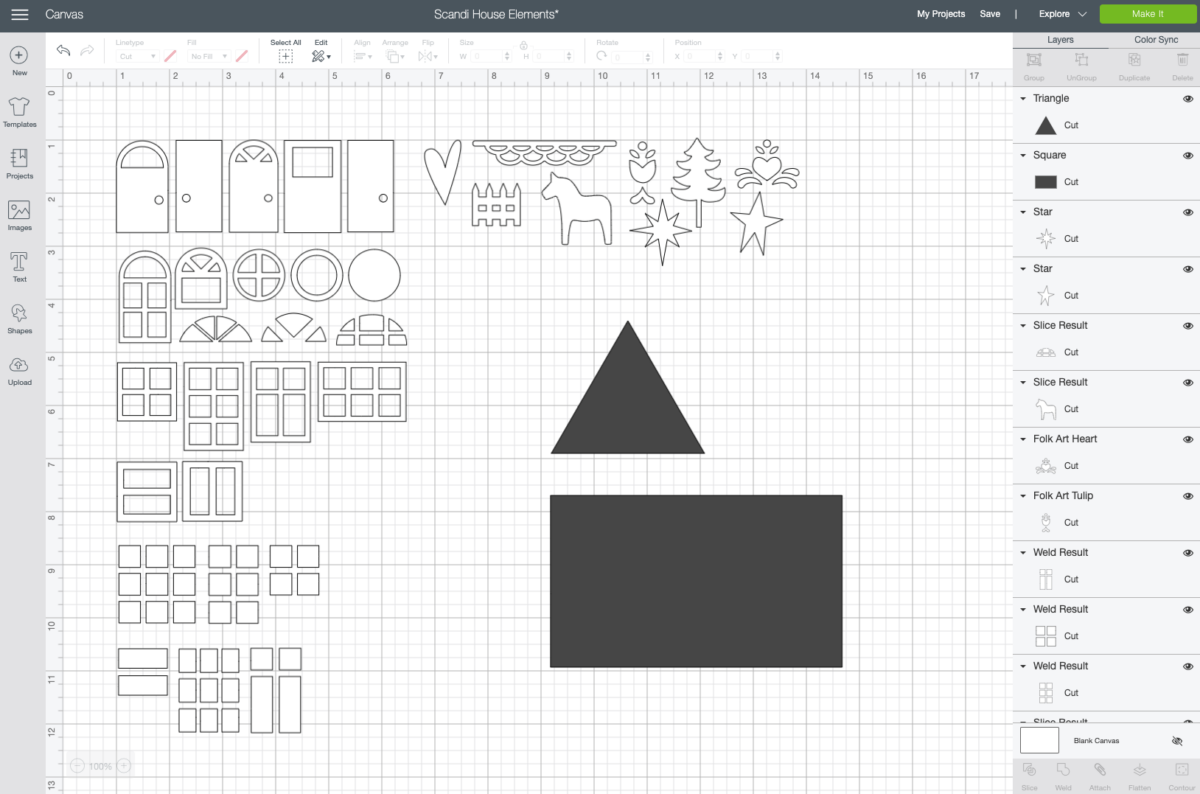Zoom out with the minus icon

[77, 766]
